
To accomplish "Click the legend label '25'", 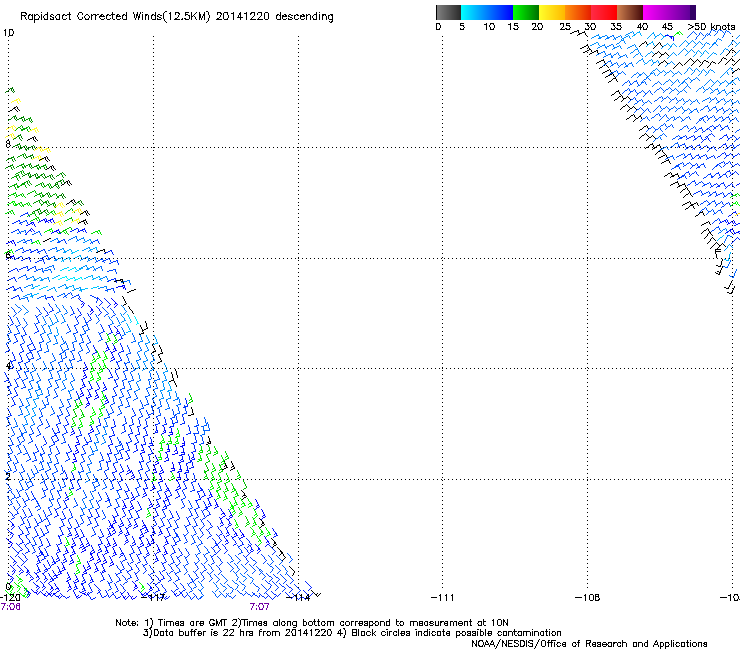I will click(x=565, y=27).
